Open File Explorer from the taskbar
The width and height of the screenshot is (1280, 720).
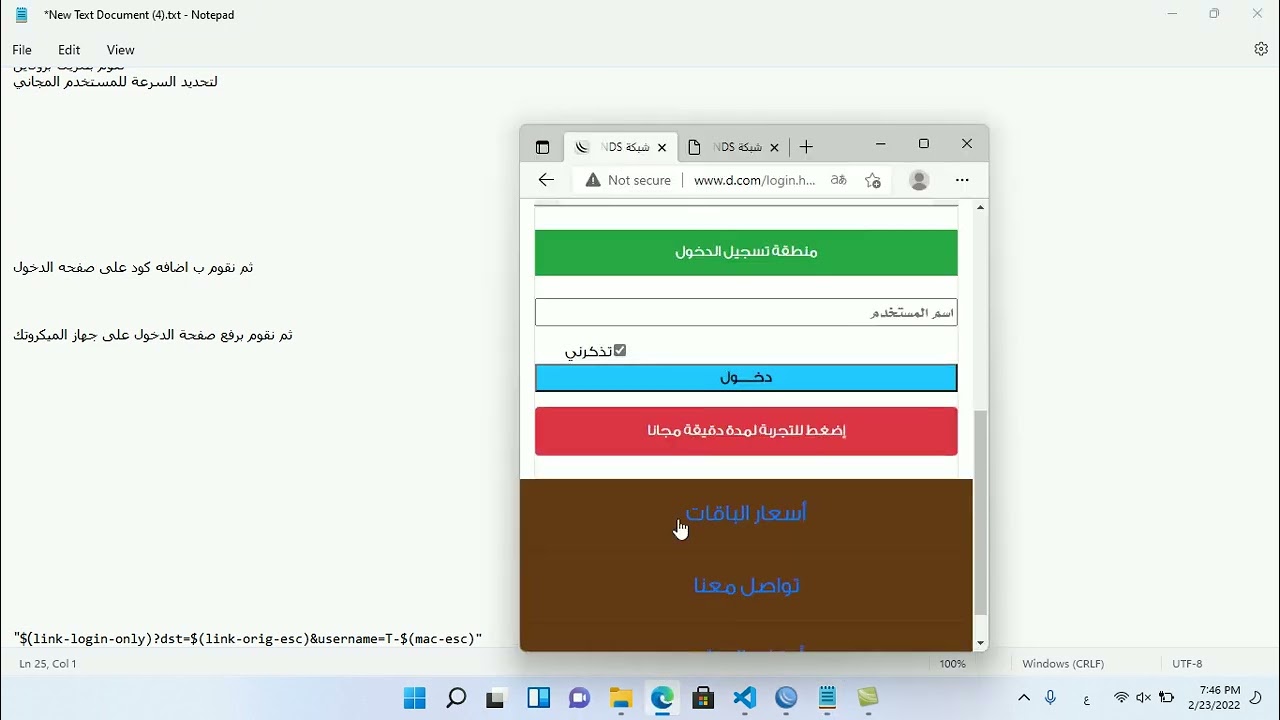point(621,698)
